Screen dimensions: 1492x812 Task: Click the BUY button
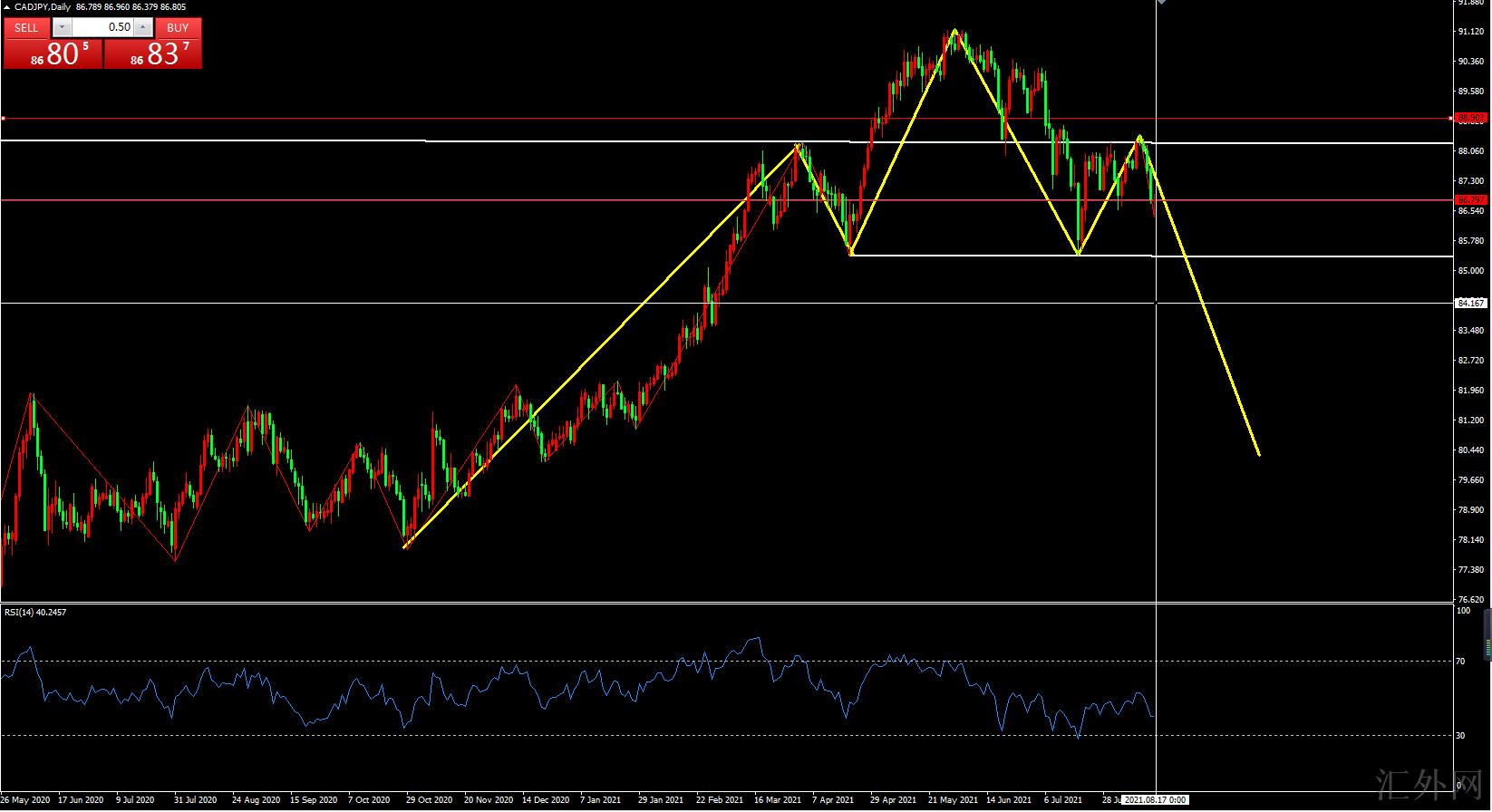[178, 27]
